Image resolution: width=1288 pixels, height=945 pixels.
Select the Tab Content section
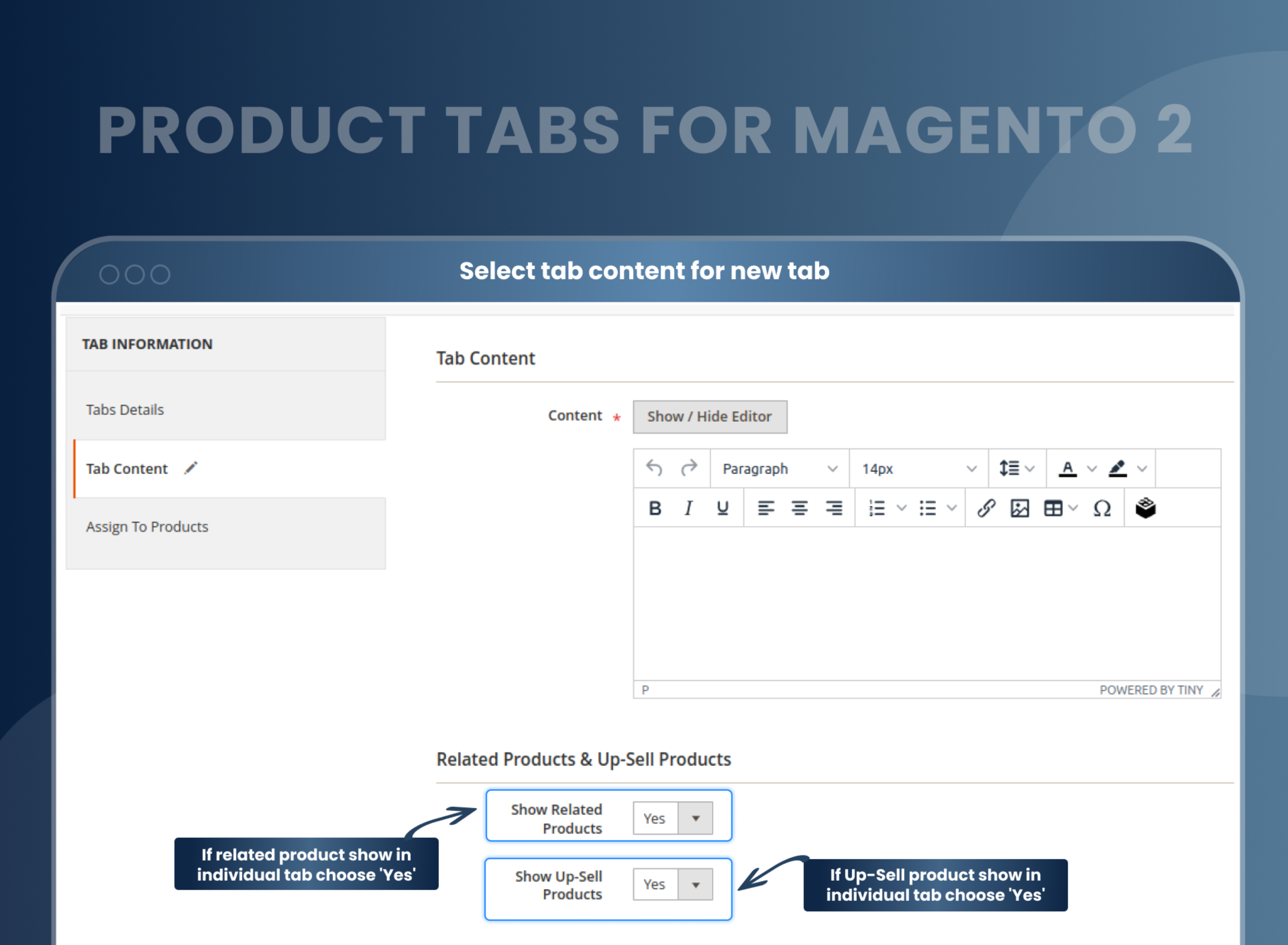click(x=230, y=468)
